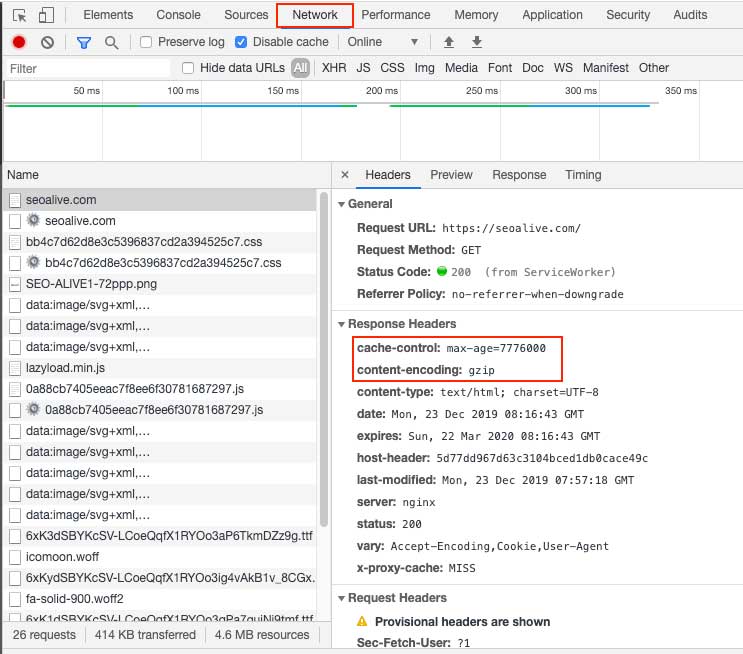743x654 pixels.
Task: Click import HAR upload arrow icon
Action: click(449, 42)
